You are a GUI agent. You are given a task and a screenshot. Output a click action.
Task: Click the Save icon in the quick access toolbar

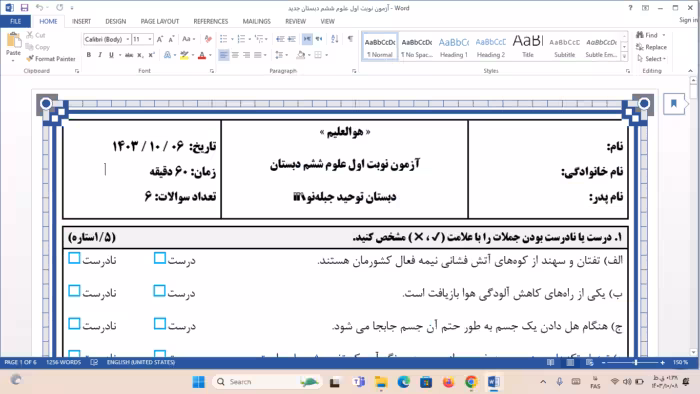click(x=24, y=8)
